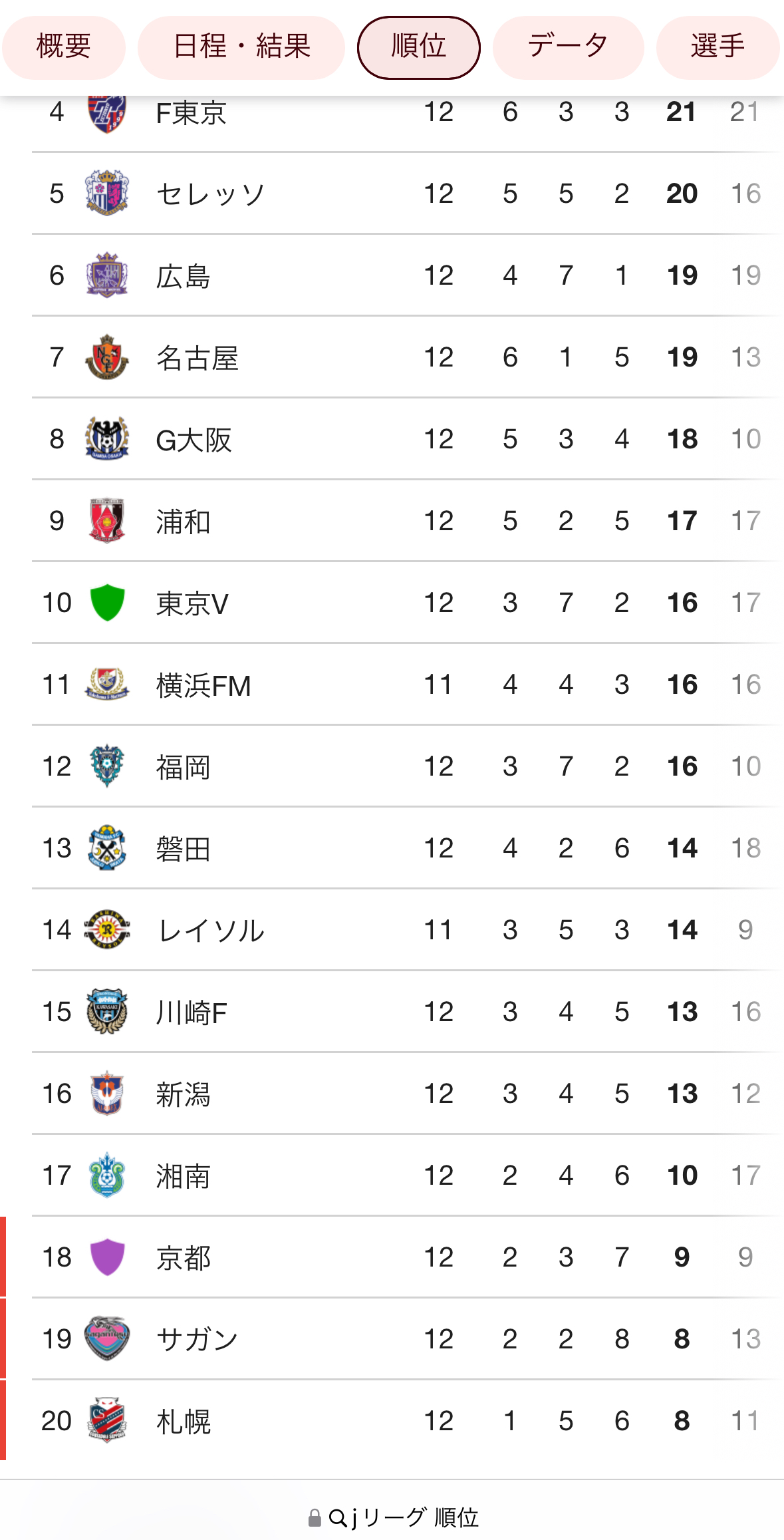Tap the 湘南 team name
Image resolution: width=784 pixels, height=1540 pixels.
click(x=183, y=1175)
